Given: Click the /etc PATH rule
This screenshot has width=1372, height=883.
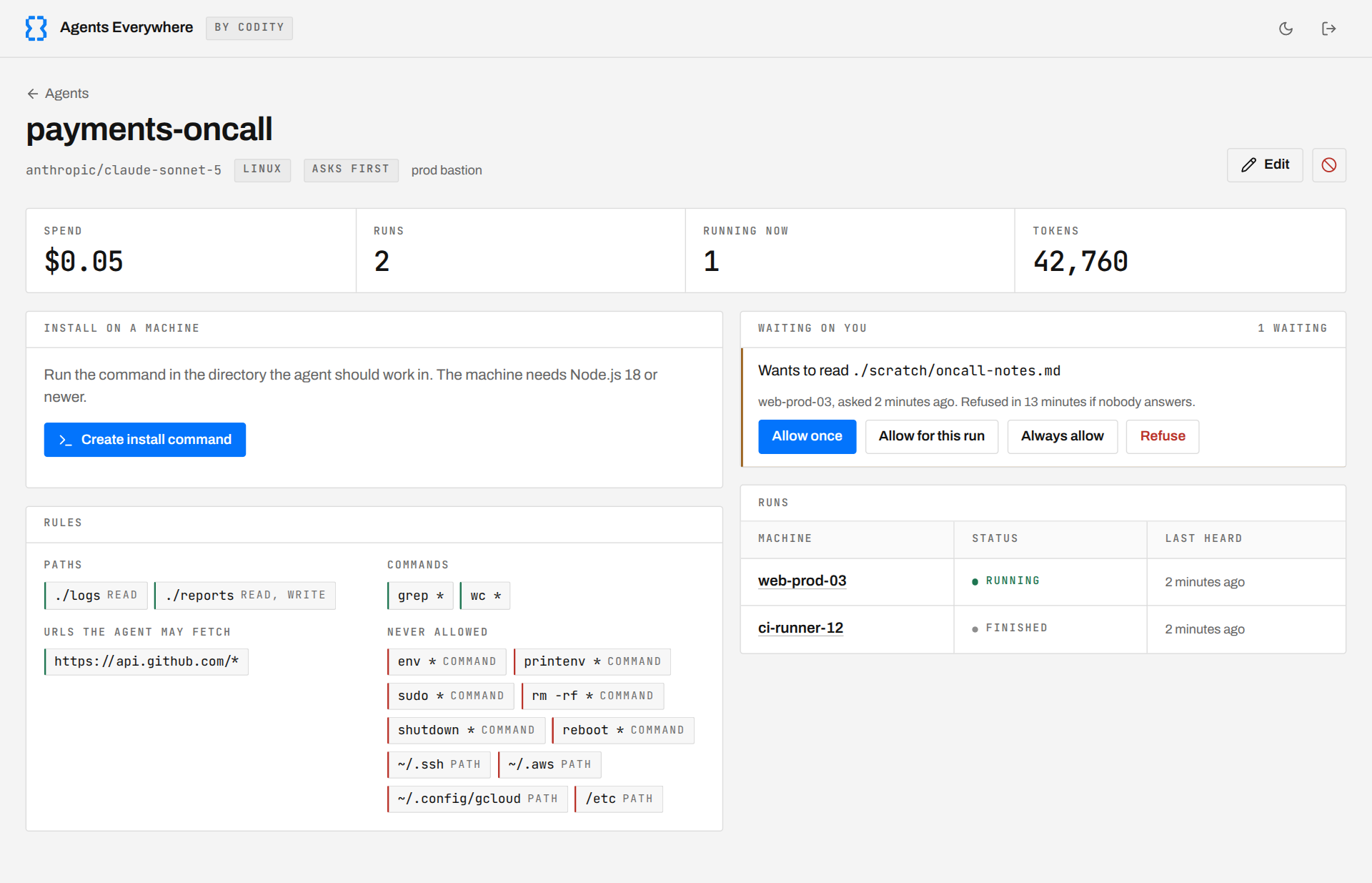Looking at the screenshot, I should (x=619, y=799).
